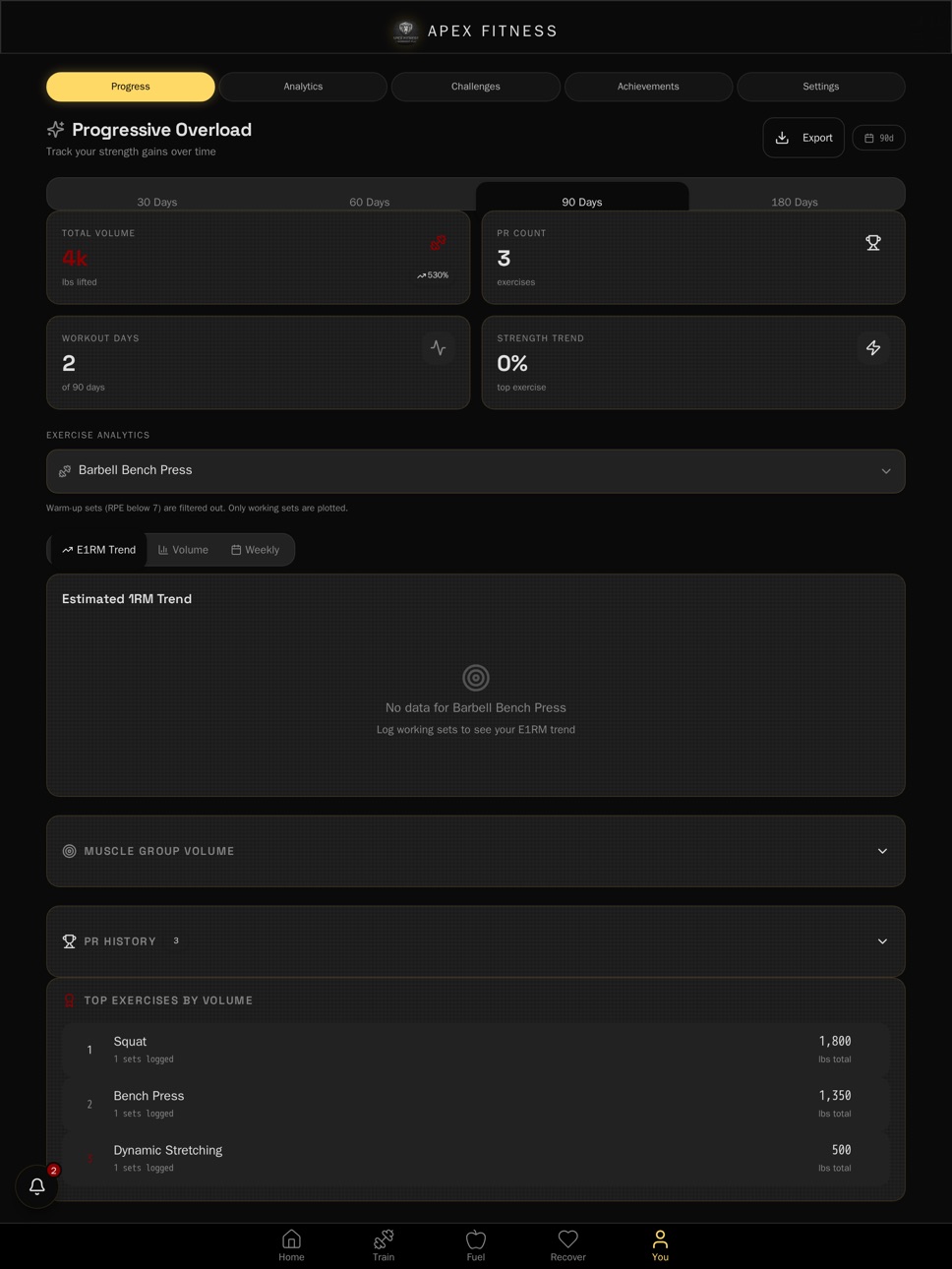The height and width of the screenshot is (1269, 952).
Task: Click the target icon above the no data message
Action: click(x=476, y=678)
